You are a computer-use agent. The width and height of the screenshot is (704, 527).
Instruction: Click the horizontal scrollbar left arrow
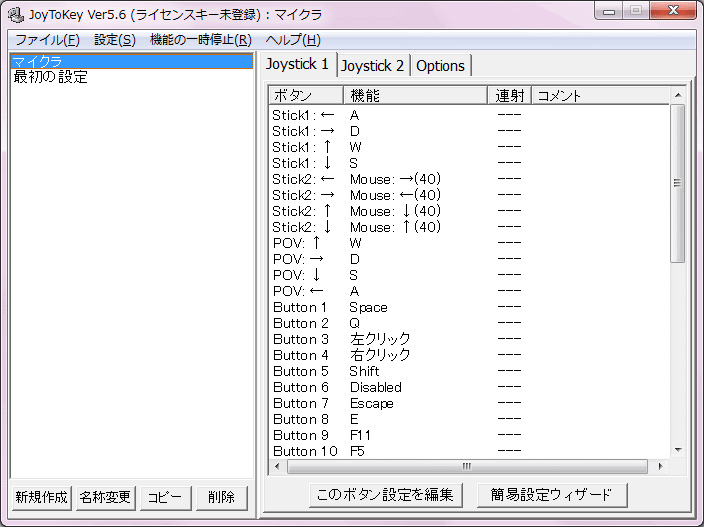click(277, 466)
